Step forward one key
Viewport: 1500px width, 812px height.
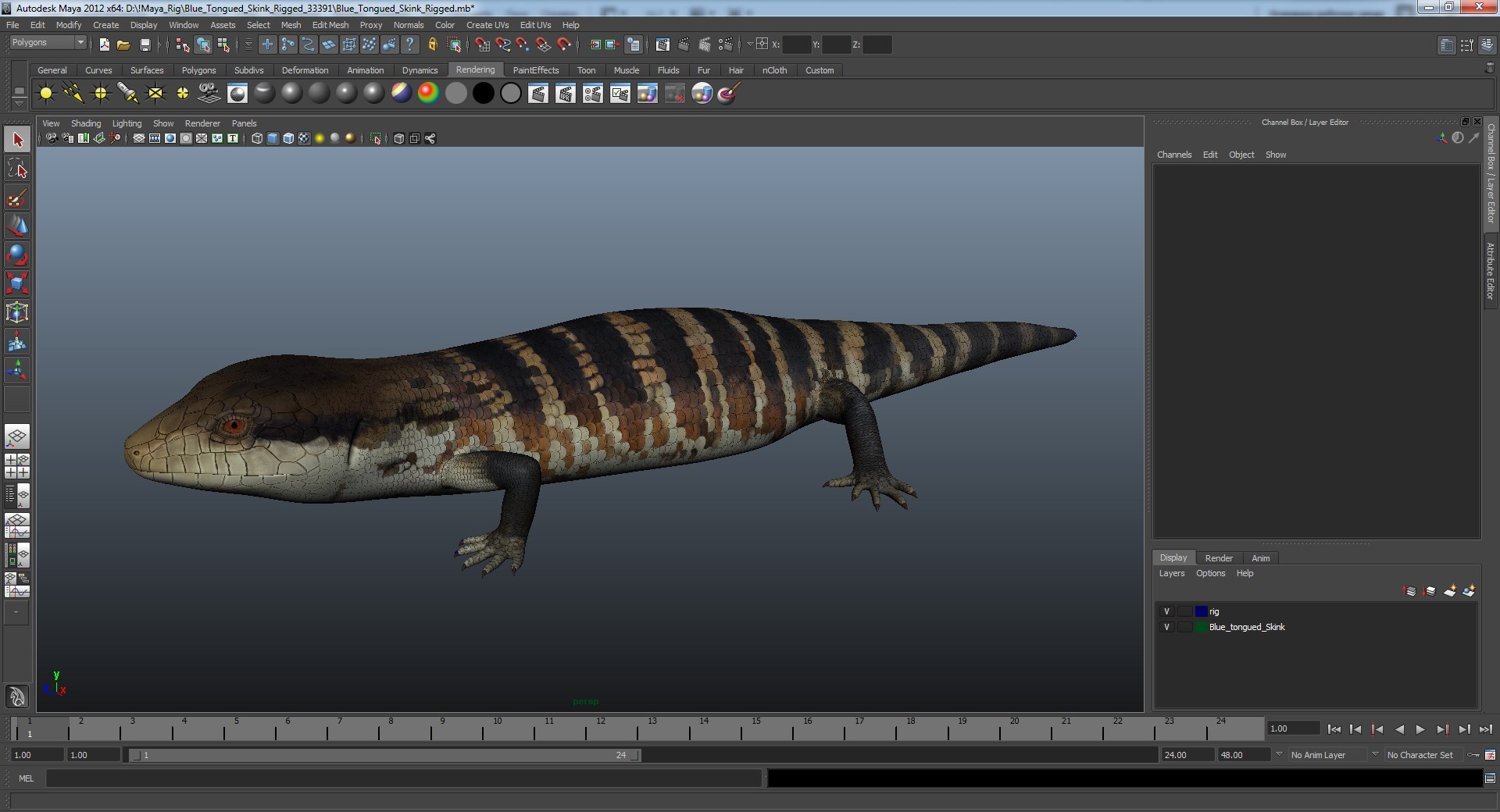click(1442, 729)
